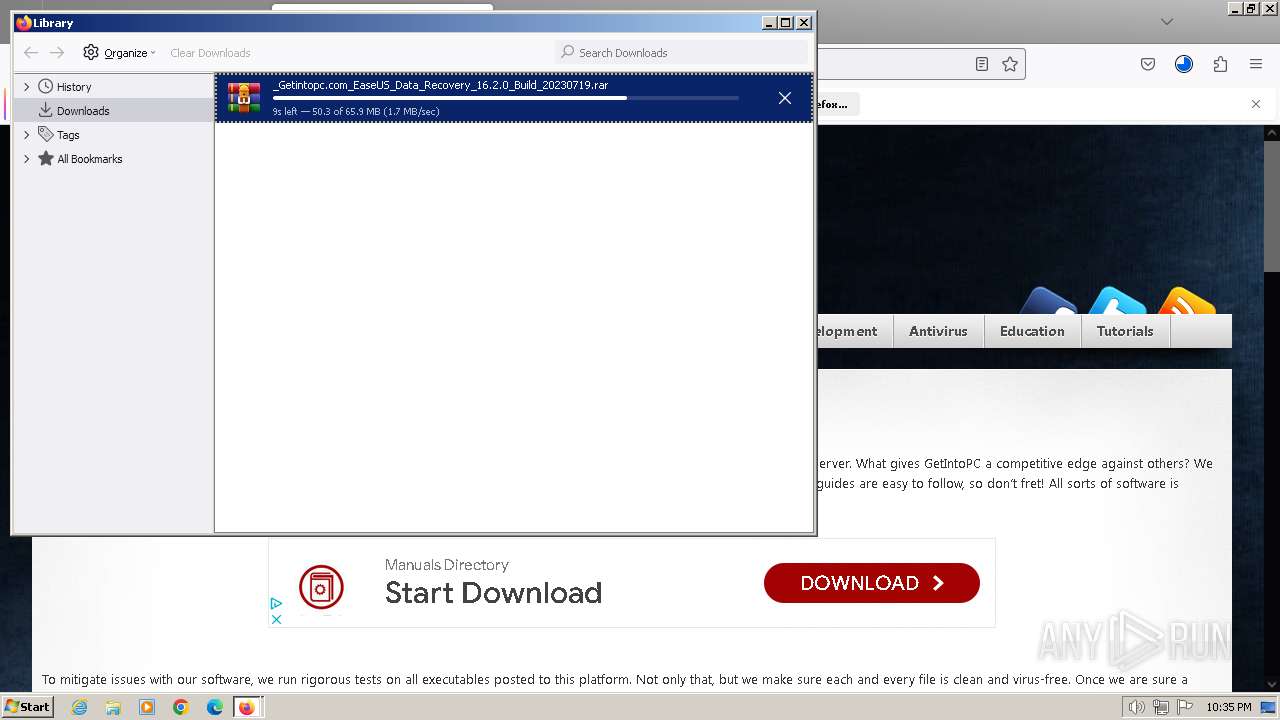Switch to Firefox taskbar button

247,707
